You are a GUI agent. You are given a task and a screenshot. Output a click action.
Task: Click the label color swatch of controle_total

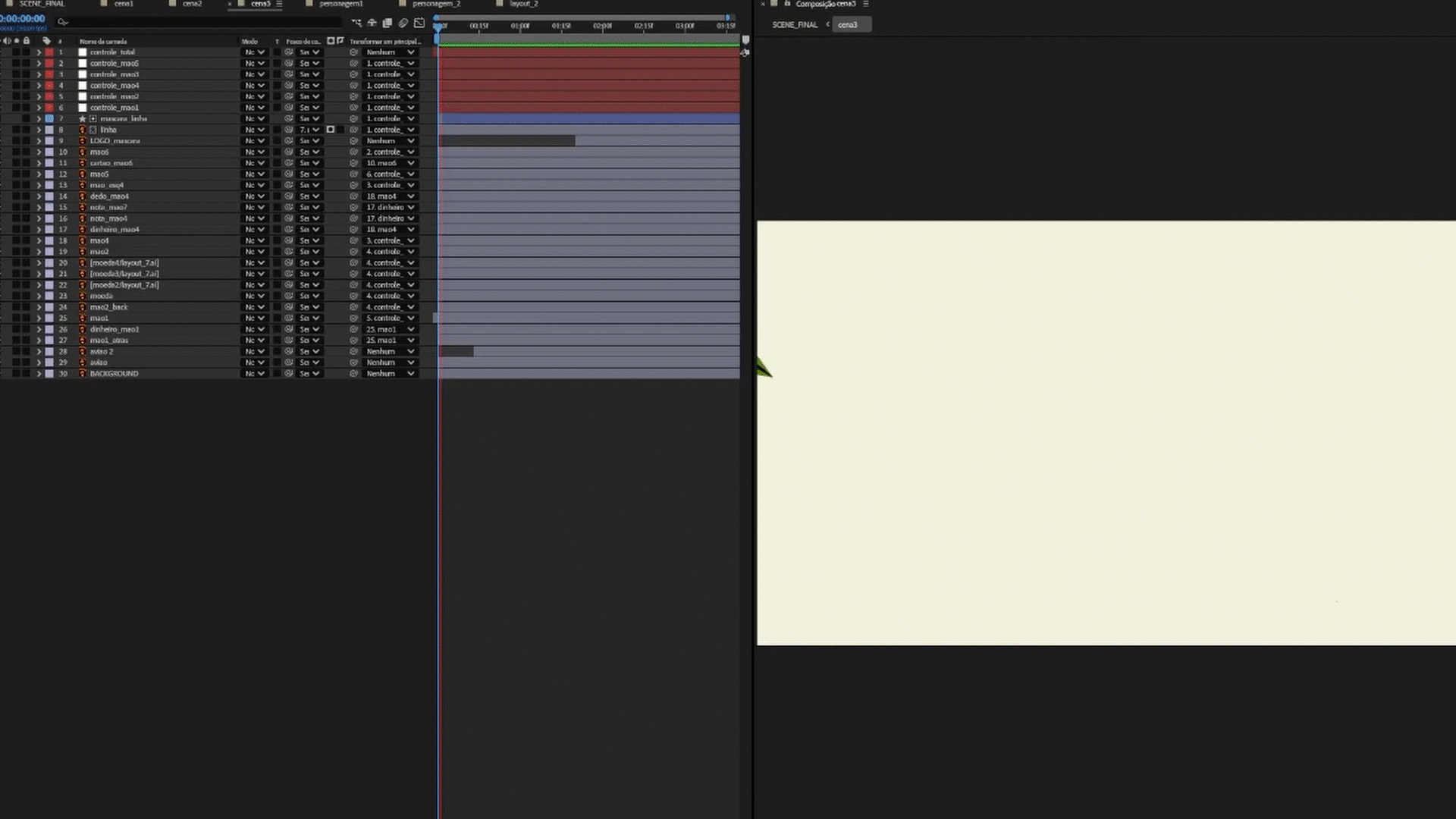pos(49,52)
